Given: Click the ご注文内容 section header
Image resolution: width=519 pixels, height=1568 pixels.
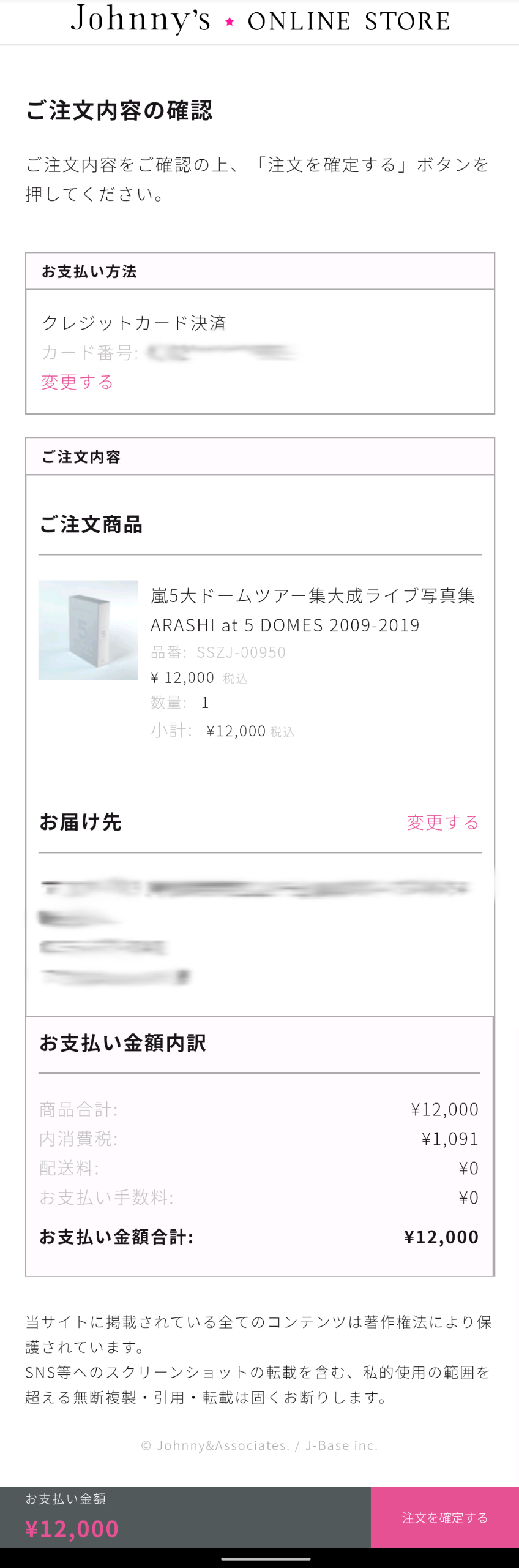Looking at the screenshot, I should 260,456.
